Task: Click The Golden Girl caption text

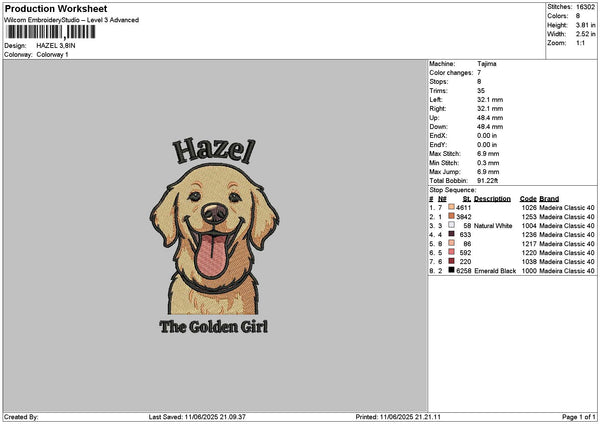Action: (x=214, y=327)
